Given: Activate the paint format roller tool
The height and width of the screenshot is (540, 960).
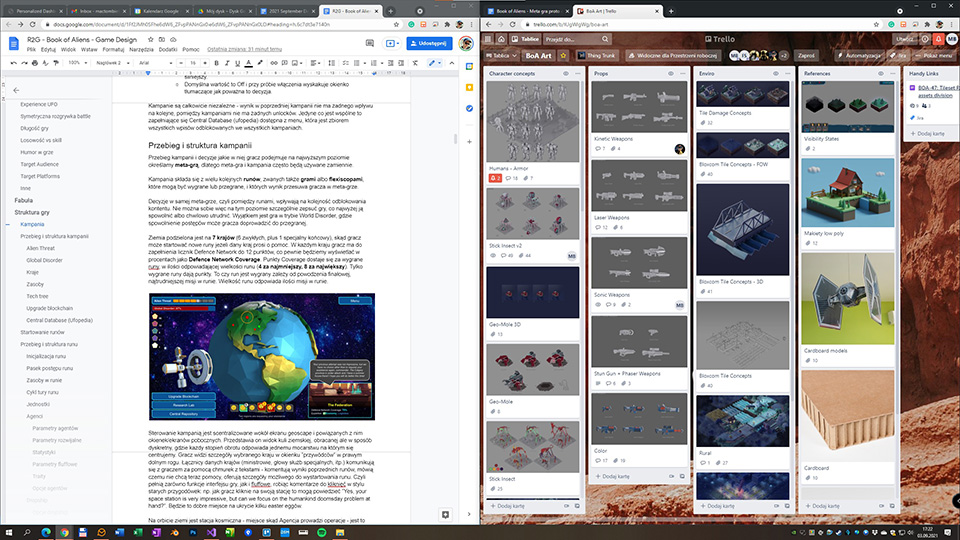Looking at the screenshot, I should 56,63.
